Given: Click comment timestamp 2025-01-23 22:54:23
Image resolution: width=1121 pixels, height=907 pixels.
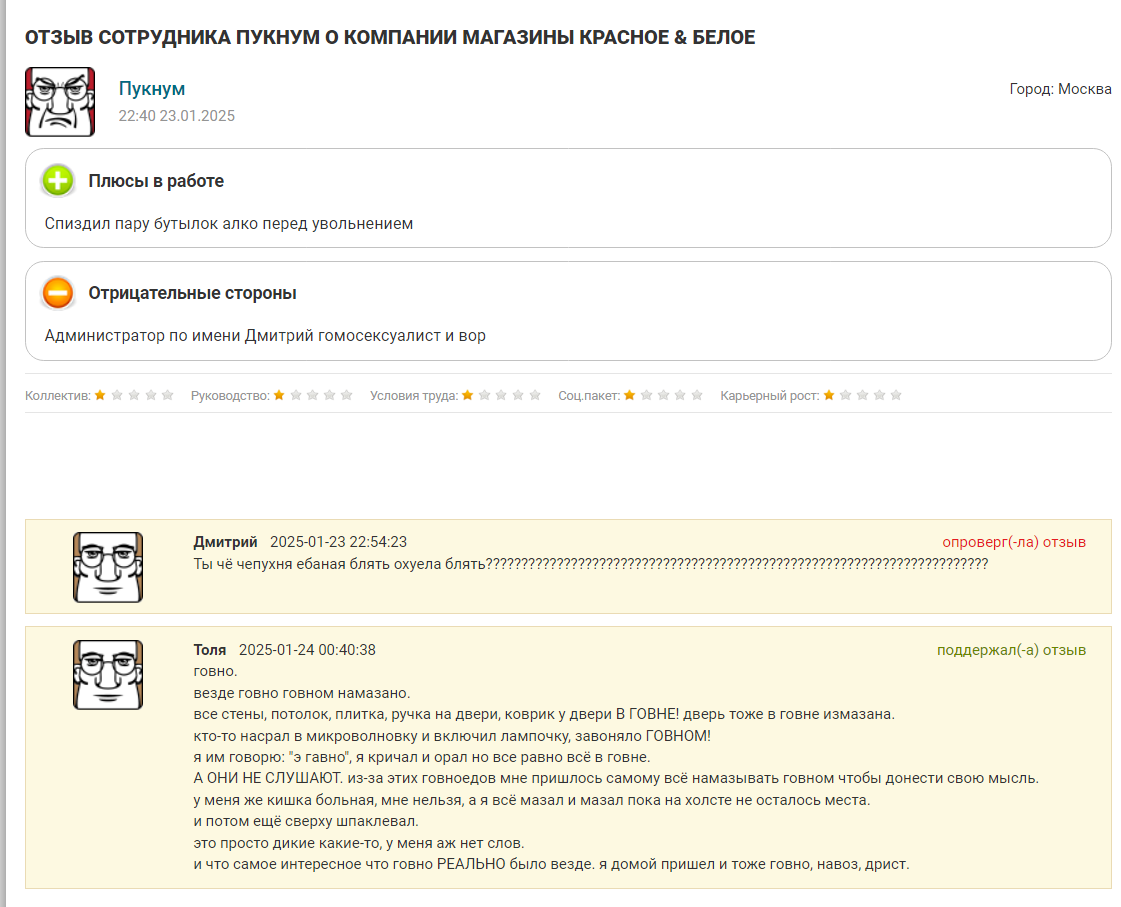Looking at the screenshot, I should point(338,542).
